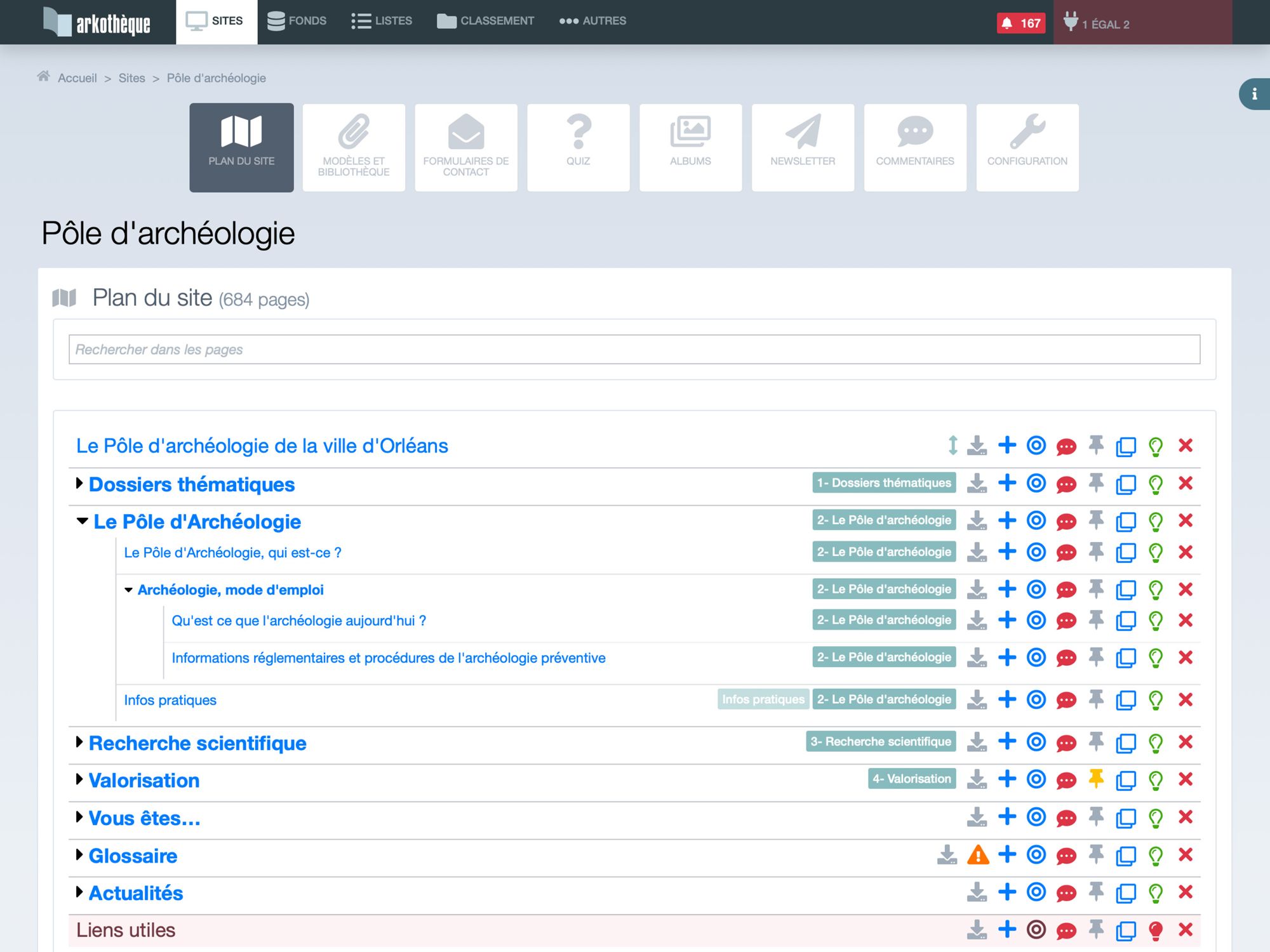Switch to the Configuration tab

tap(1027, 147)
